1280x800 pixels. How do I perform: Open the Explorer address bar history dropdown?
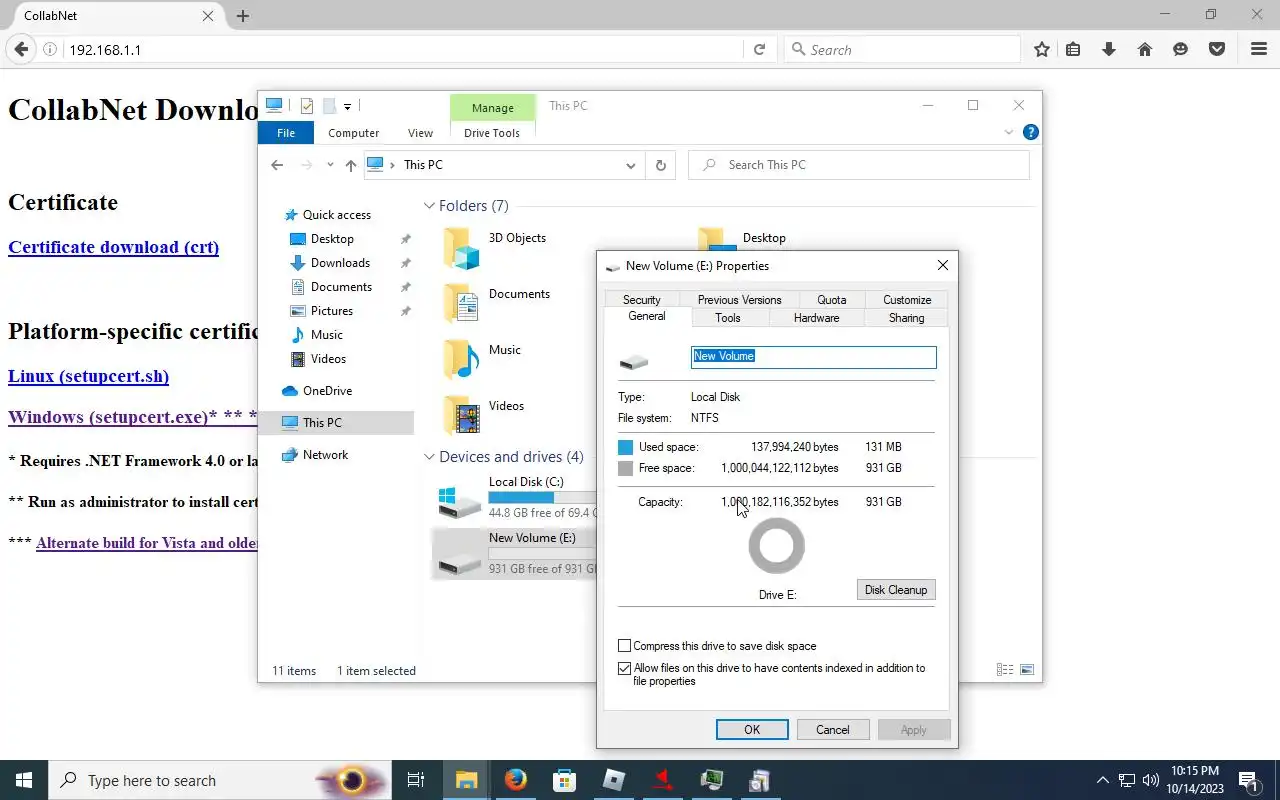pos(631,165)
